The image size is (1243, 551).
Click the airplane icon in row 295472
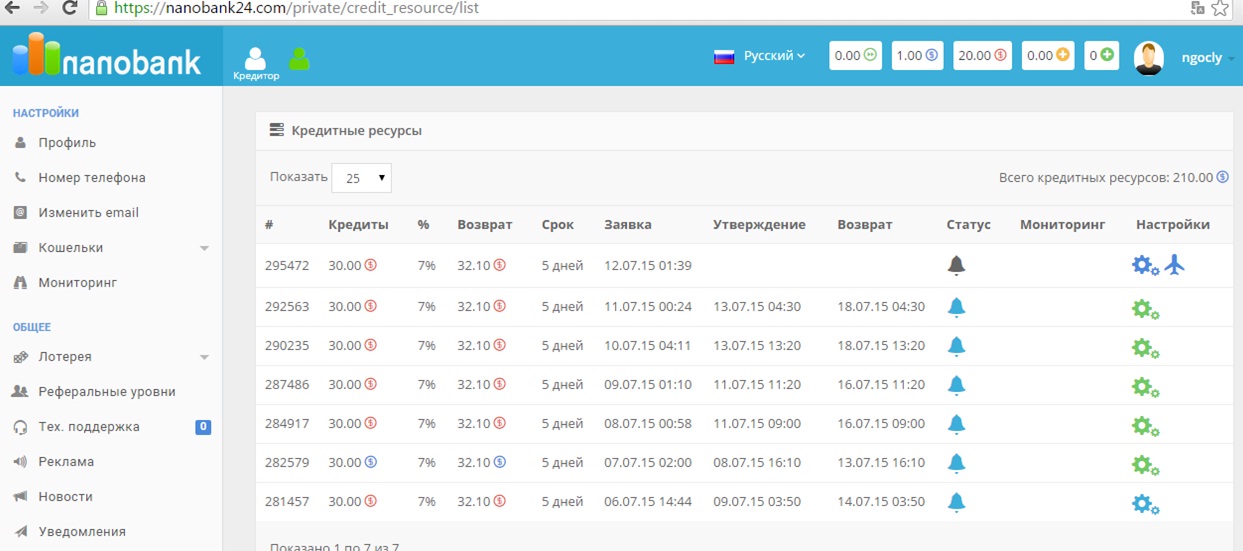pyautogui.click(x=1175, y=265)
